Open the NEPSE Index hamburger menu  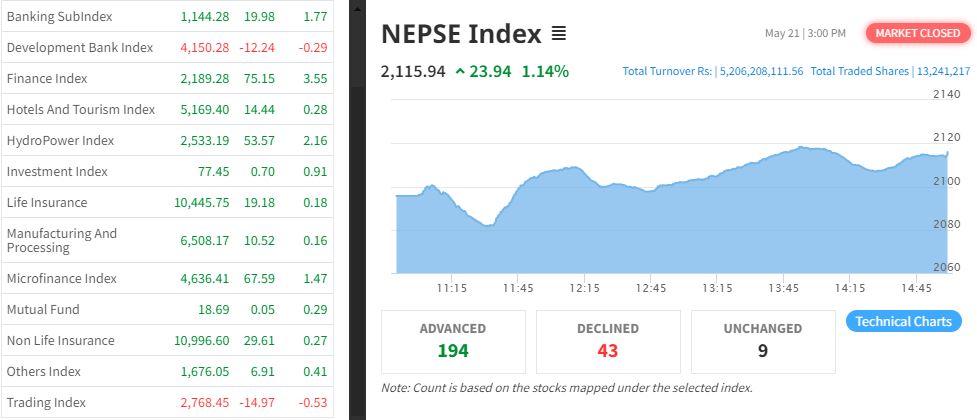click(559, 34)
